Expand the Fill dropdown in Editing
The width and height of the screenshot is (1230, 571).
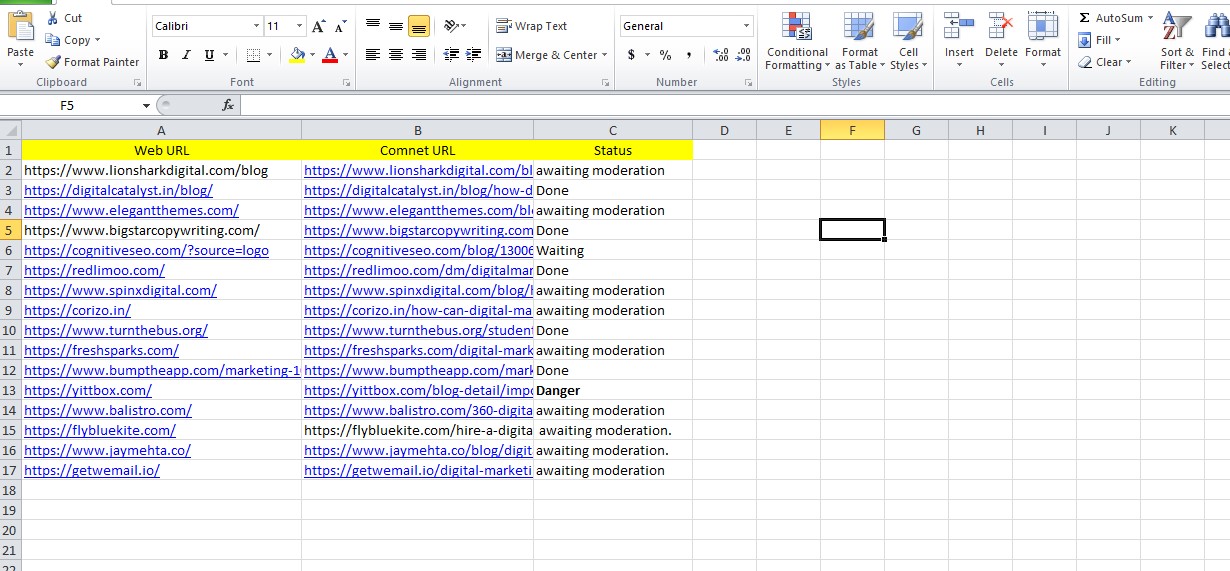click(x=1117, y=40)
